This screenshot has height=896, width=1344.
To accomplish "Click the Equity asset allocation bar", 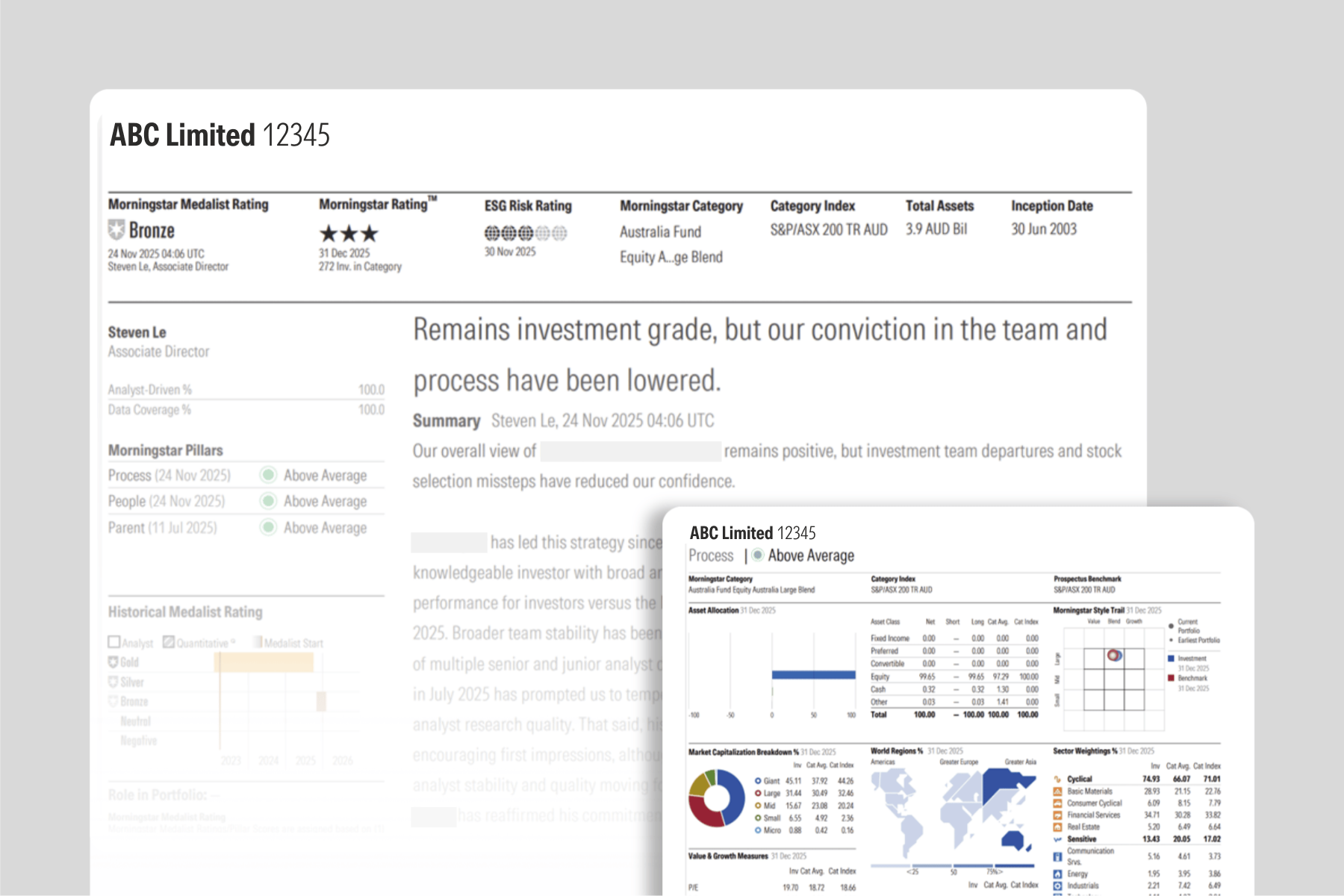I will tap(813, 675).
